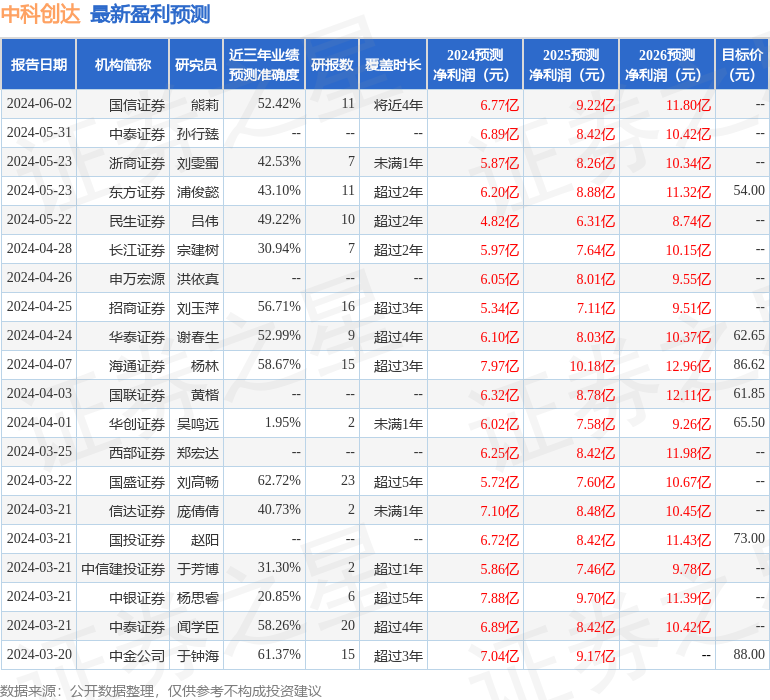Image resolution: width=770 pixels, height=700 pixels.
Task: Click the 2025预测净利润 column header
Action: [x=571, y=64]
